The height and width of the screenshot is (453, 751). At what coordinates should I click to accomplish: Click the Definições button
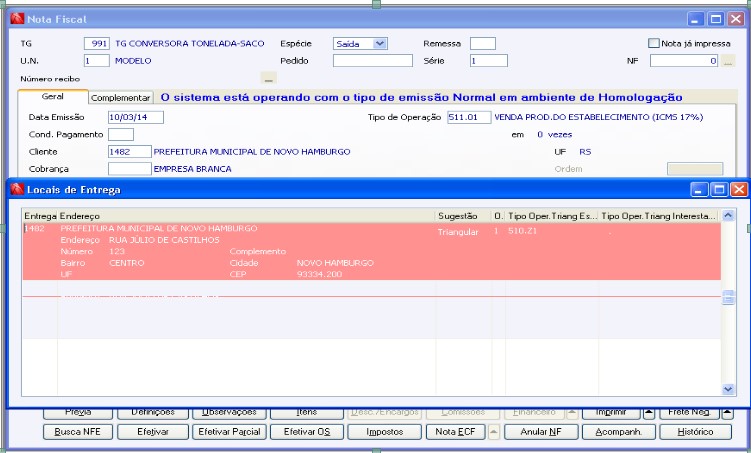coord(153,413)
